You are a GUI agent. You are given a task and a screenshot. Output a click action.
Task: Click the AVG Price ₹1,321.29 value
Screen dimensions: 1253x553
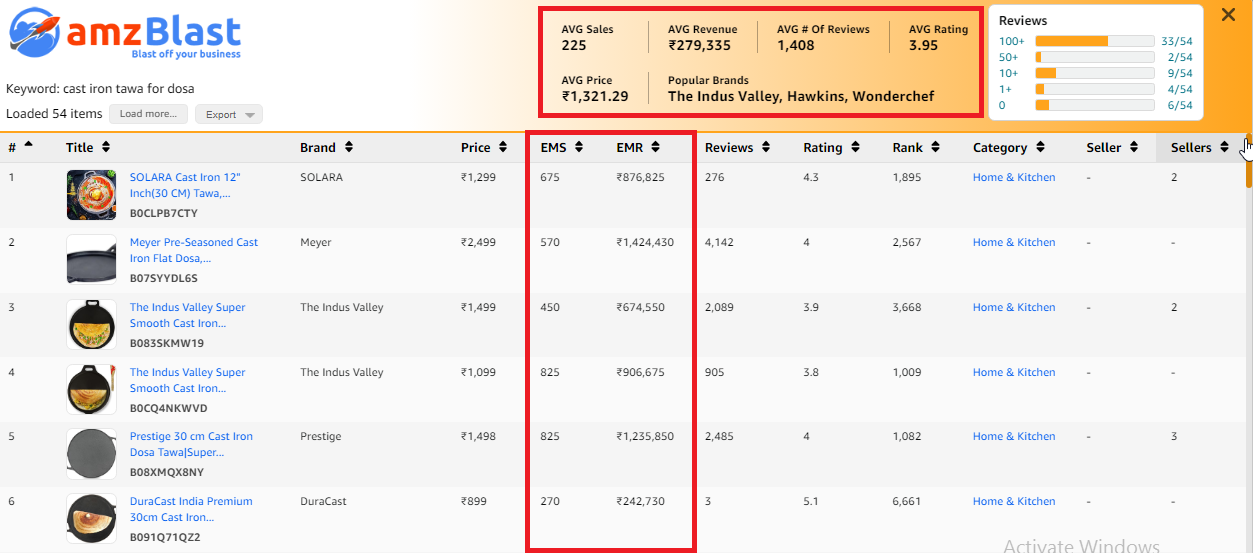(x=595, y=96)
